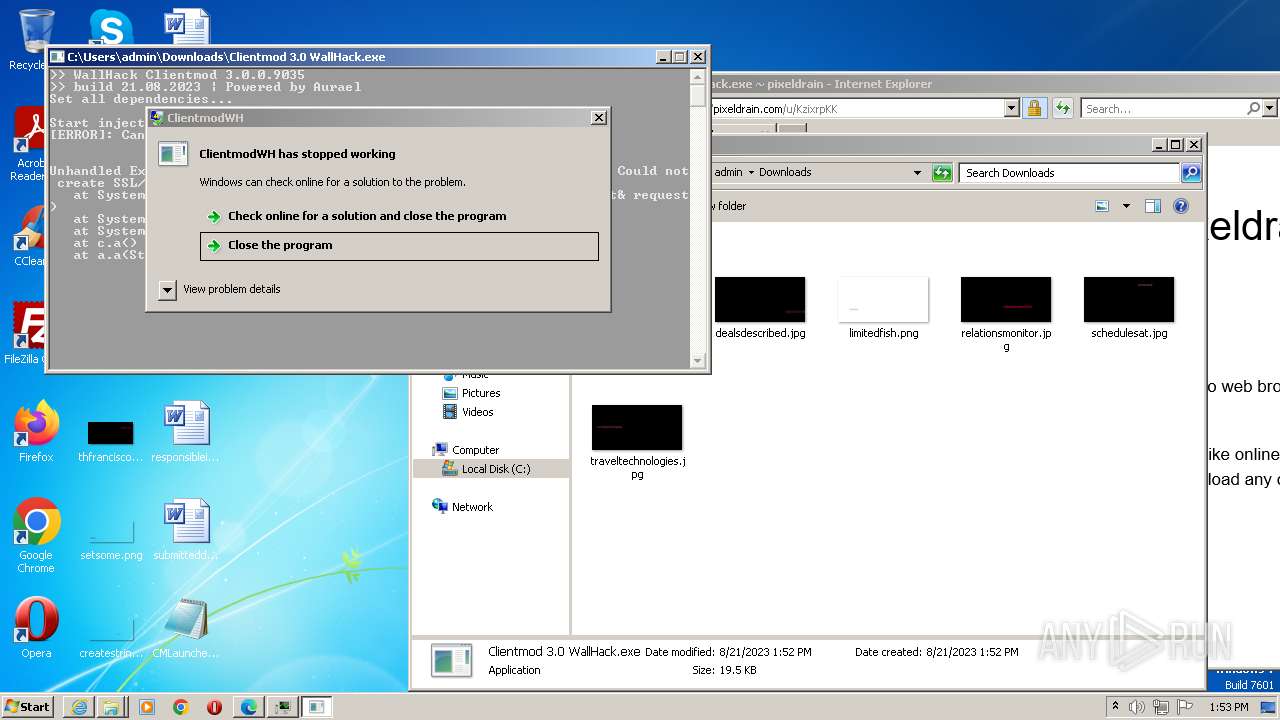Image resolution: width=1280 pixels, height=720 pixels.
Task: Change view icon in Explorer toolbar
Action: pyautogui.click(x=1102, y=206)
